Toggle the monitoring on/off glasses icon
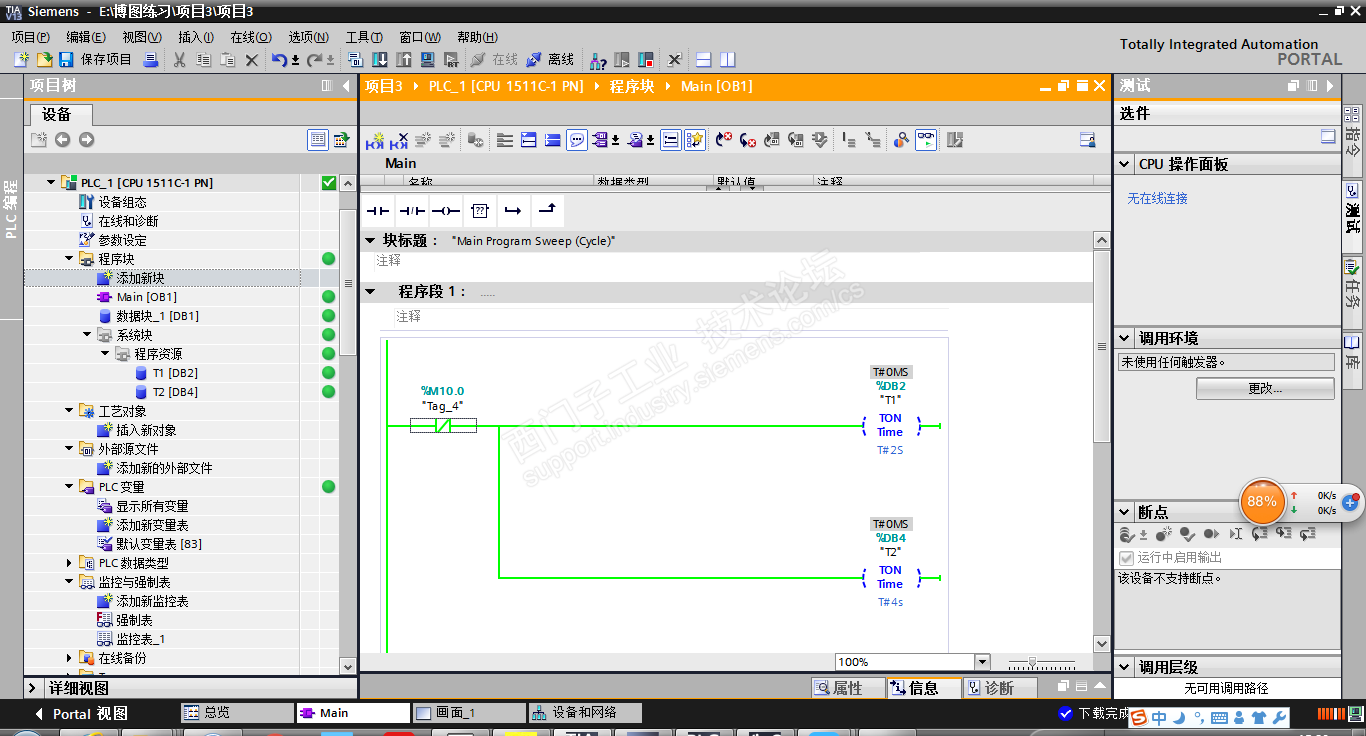 pyautogui.click(x=927, y=140)
